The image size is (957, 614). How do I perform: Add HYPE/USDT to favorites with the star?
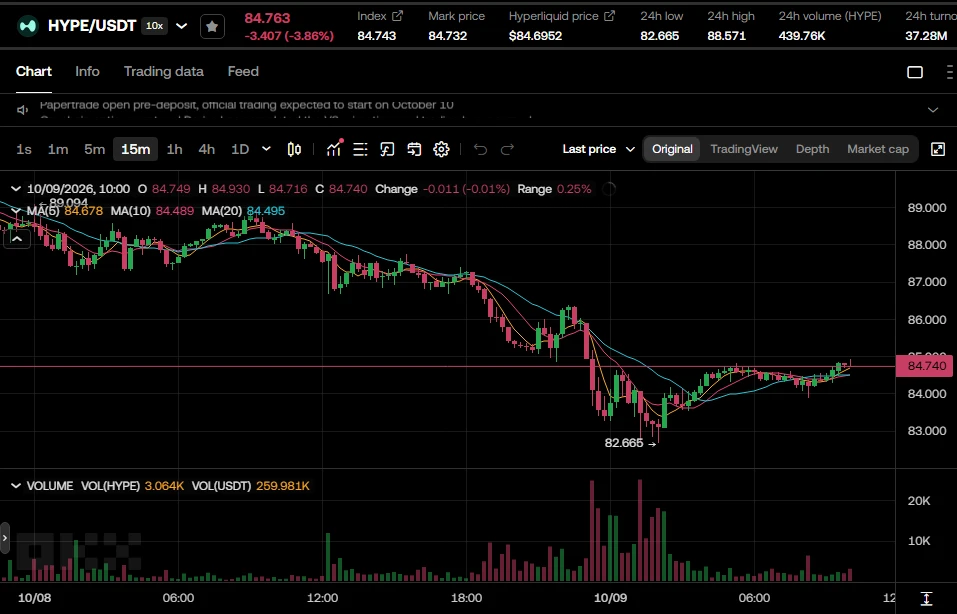point(212,26)
